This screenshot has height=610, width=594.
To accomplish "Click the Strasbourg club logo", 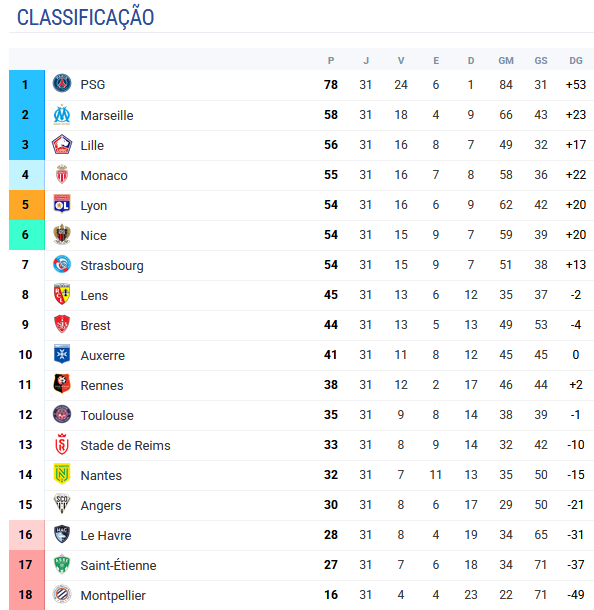I will (62, 265).
